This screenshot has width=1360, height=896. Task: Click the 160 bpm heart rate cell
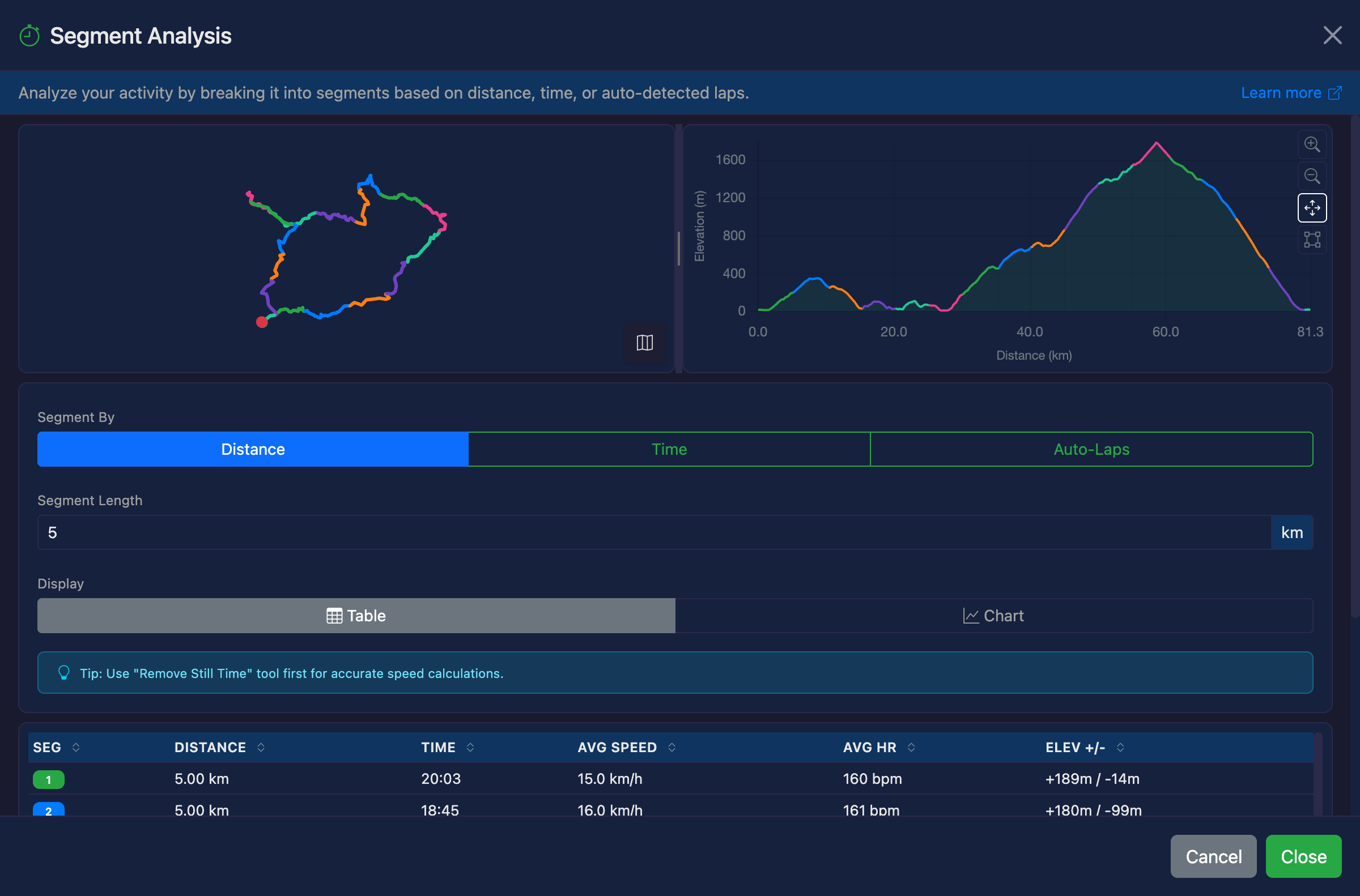coord(872,778)
